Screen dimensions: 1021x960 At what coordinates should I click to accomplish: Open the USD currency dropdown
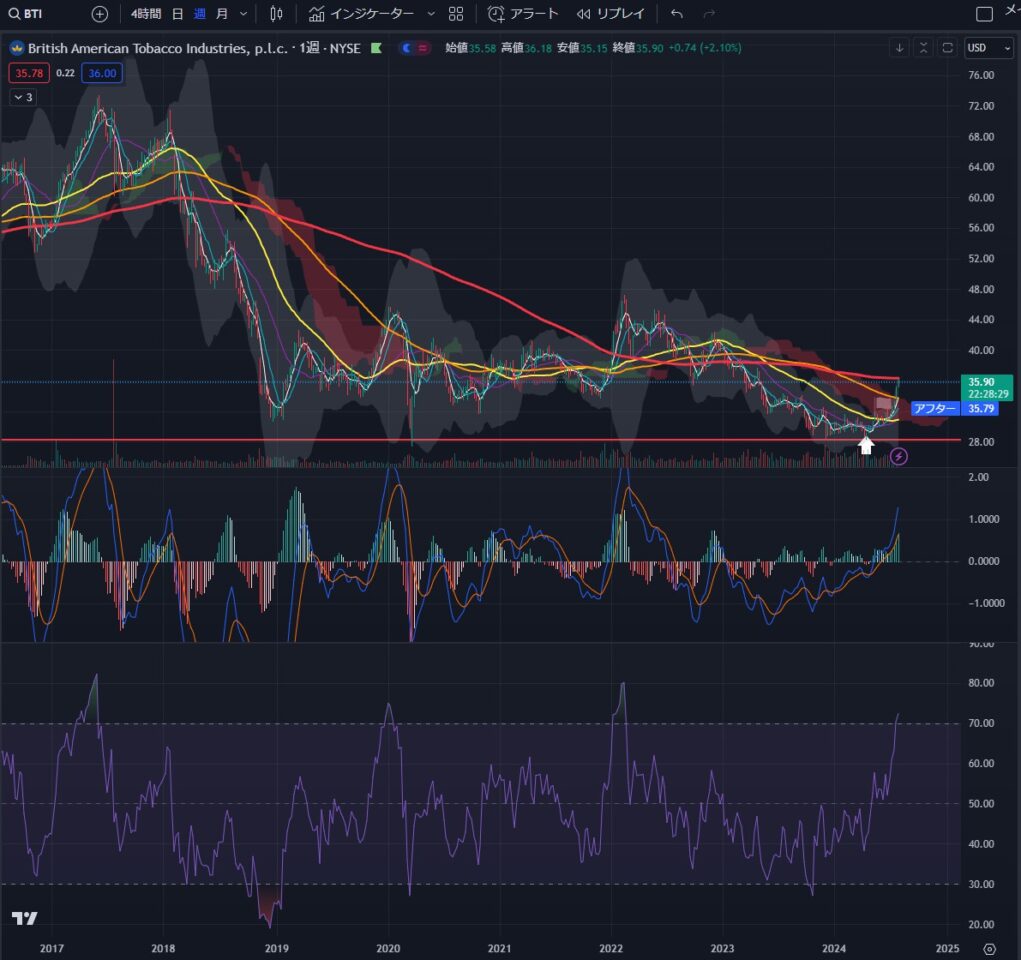click(x=988, y=48)
